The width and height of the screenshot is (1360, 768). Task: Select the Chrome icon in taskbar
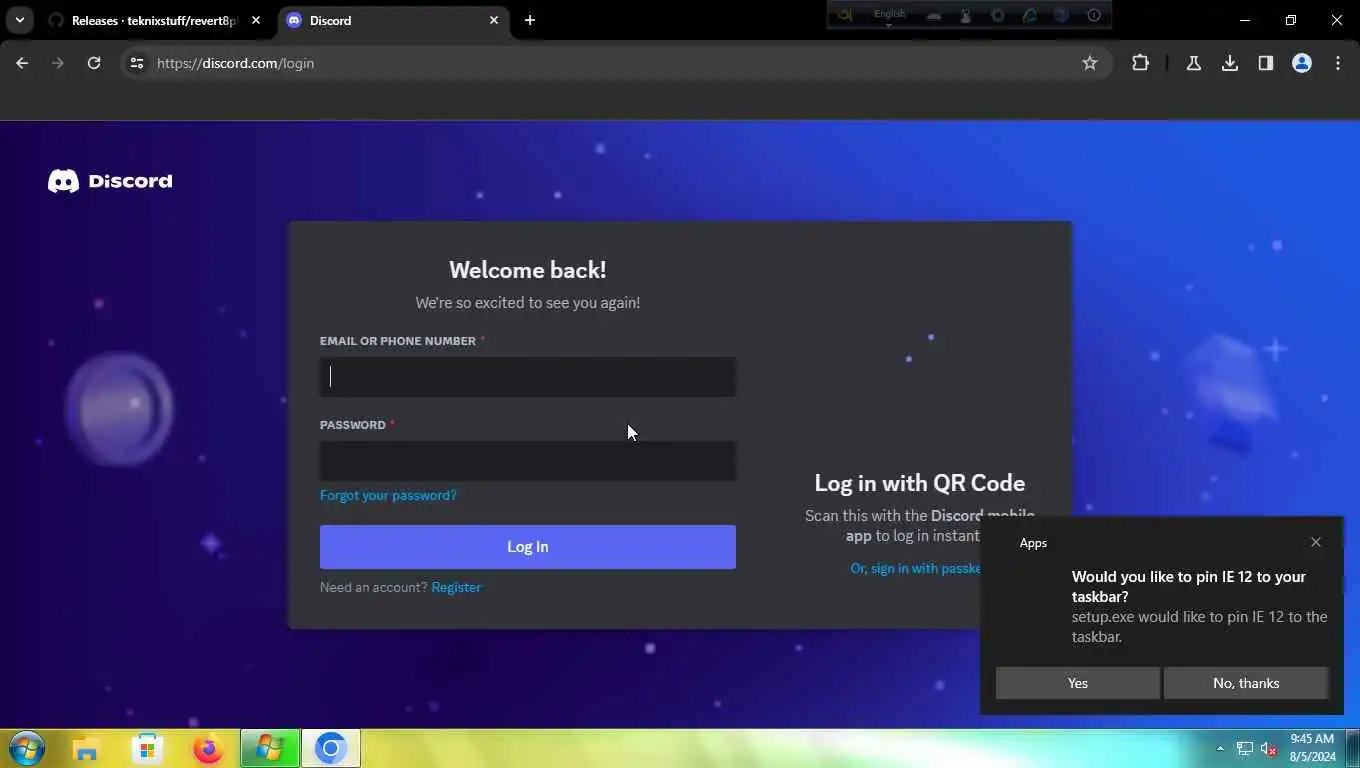tap(331, 748)
